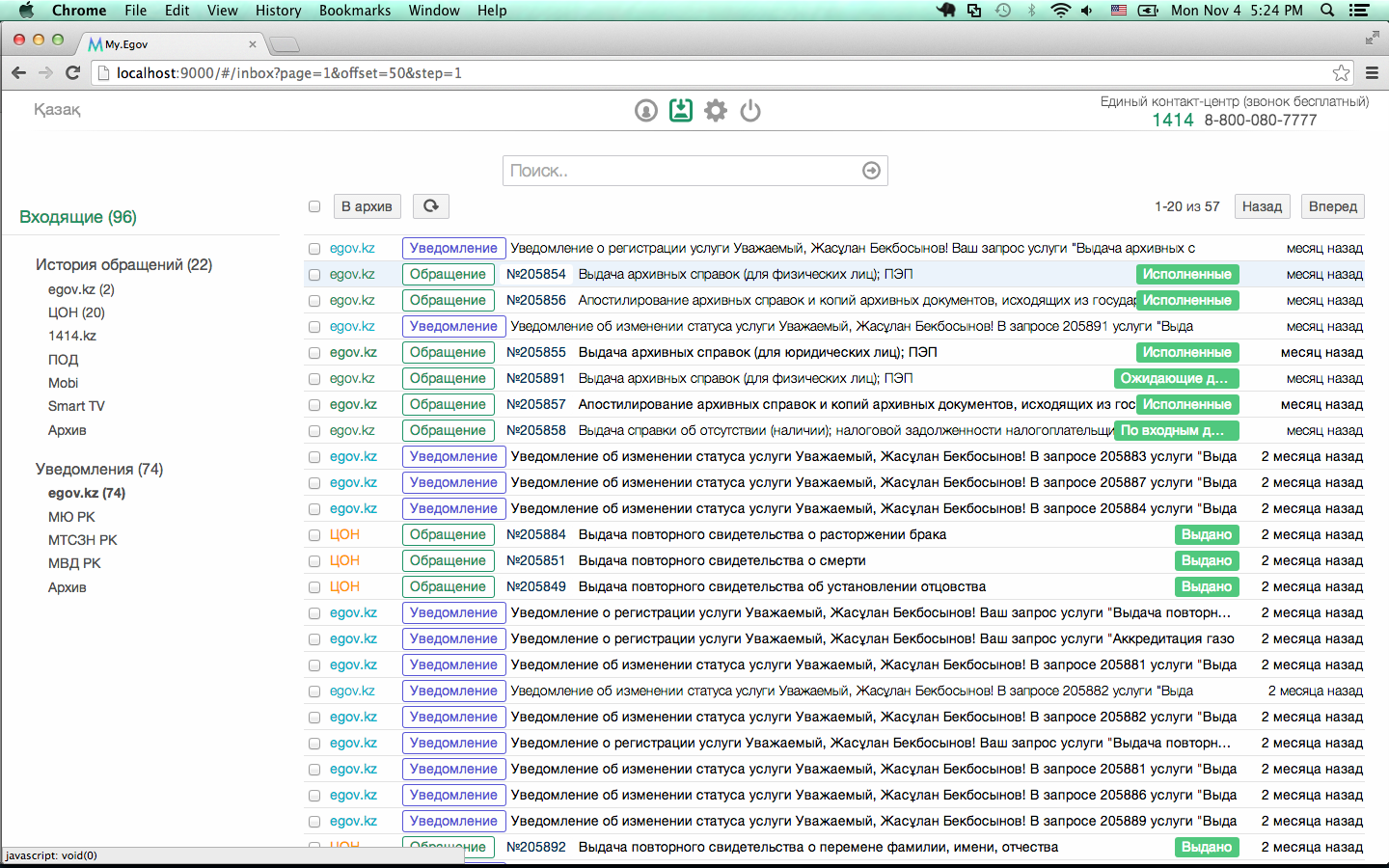
Task: Open notification mentioning request 205886
Action: pos(874,796)
